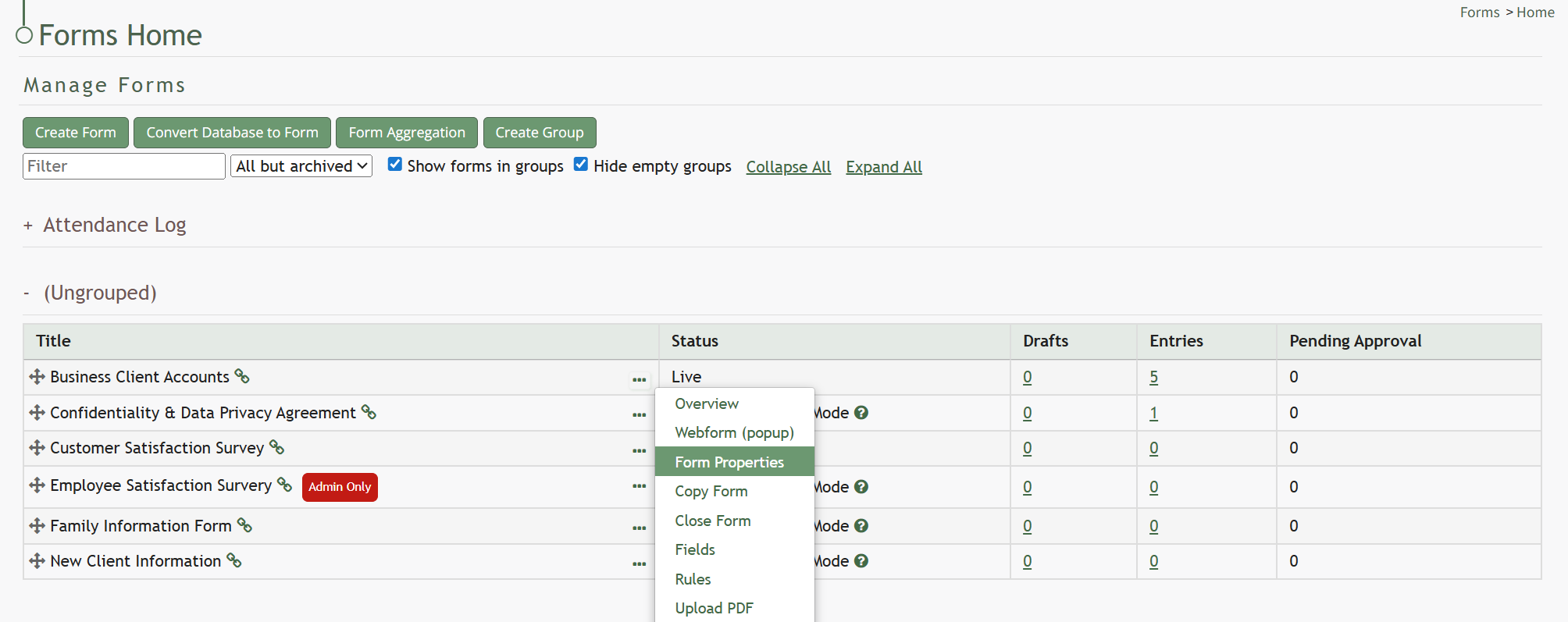Click Family Information Form title text
The height and width of the screenshot is (622, 1568).
click(141, 526)
